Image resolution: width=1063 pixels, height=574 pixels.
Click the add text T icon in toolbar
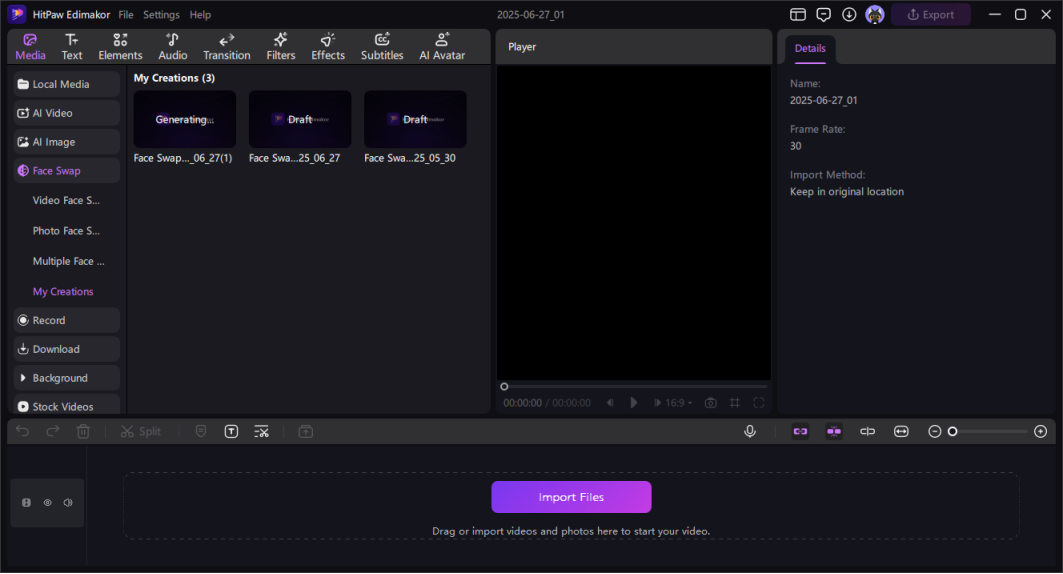[x=231, y=432]
